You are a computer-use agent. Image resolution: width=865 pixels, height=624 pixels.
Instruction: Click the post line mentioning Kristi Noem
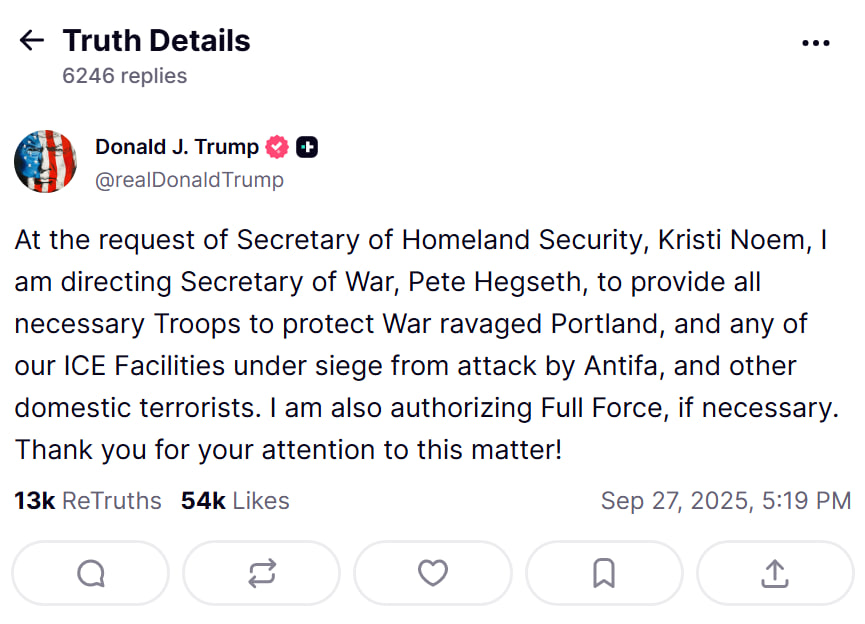[x=420, y=240]
